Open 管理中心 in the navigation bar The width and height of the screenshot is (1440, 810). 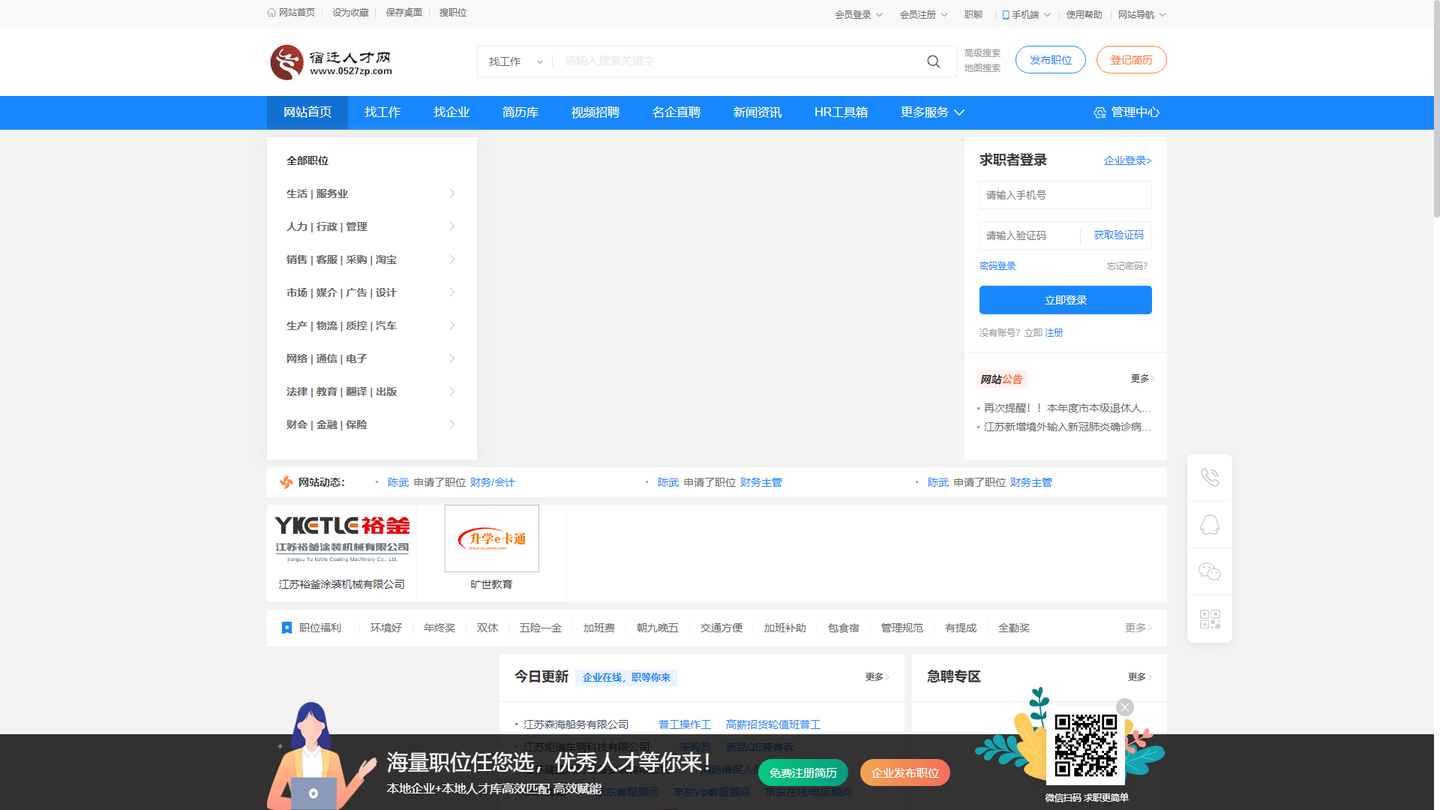1126,112
